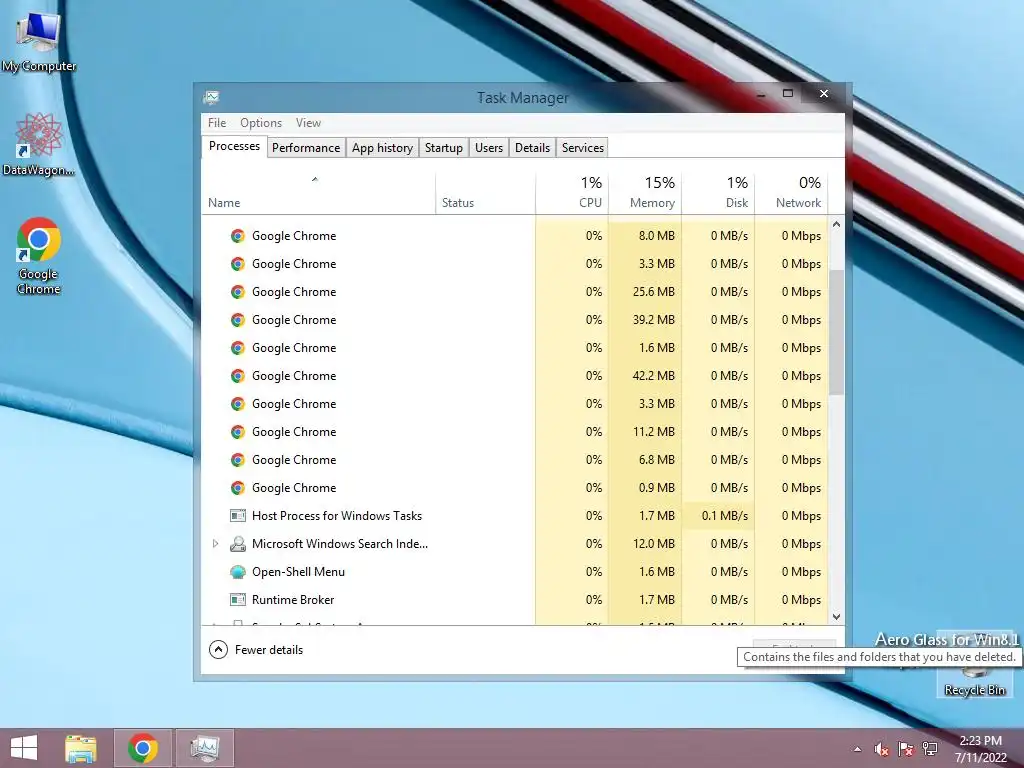
Task: Sort by the Memory column header
Action: [645, 193]
